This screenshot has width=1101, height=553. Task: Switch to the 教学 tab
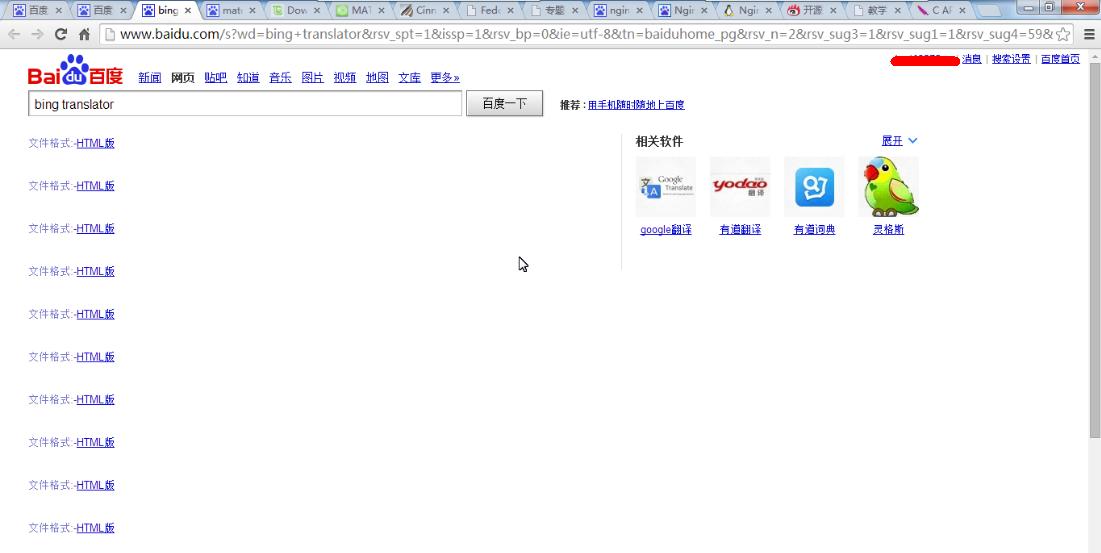pos(876,11)
